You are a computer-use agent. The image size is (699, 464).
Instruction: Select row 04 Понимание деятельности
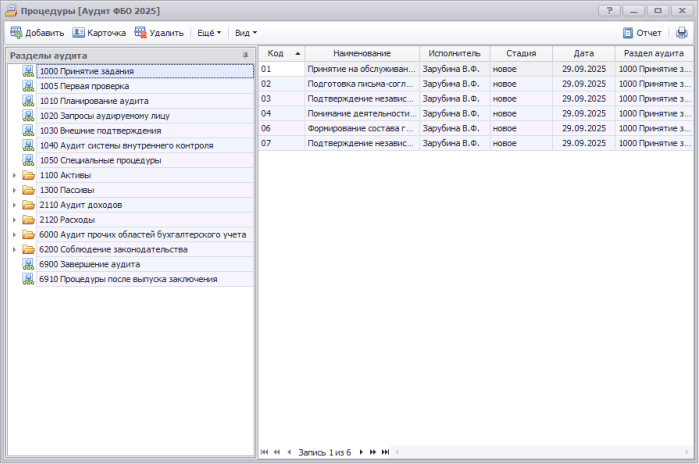pos(361,114)
